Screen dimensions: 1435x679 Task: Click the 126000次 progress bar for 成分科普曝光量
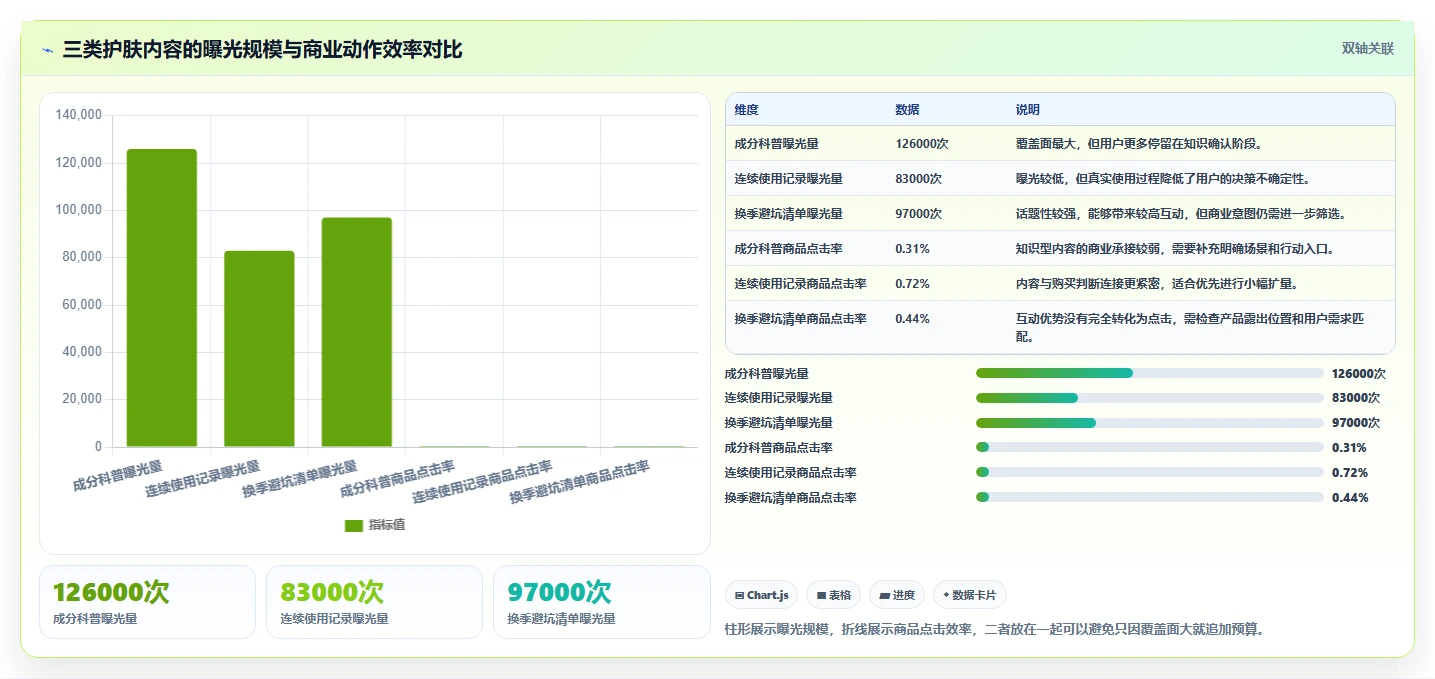[1150, 373]
